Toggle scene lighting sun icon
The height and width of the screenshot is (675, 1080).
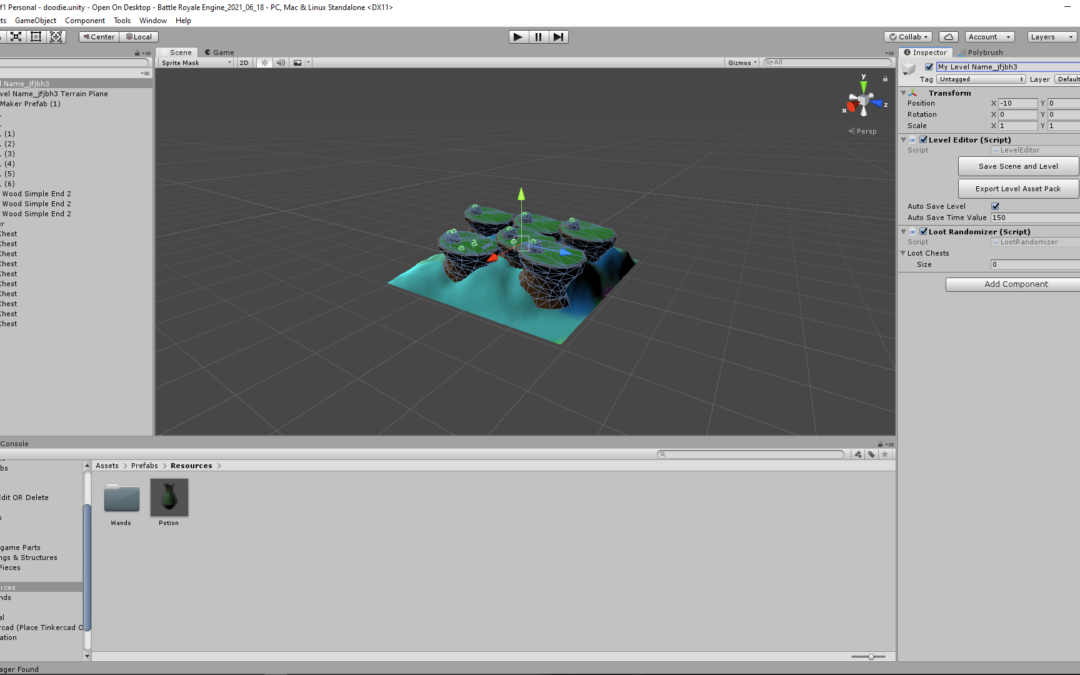click(264, 63)
